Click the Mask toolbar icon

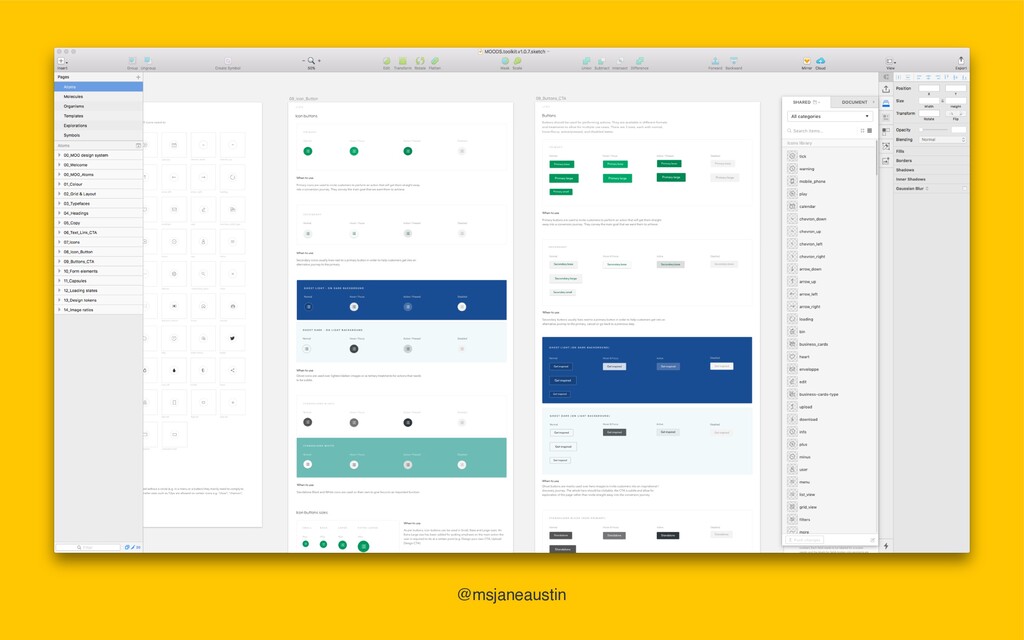click(505, 62)
